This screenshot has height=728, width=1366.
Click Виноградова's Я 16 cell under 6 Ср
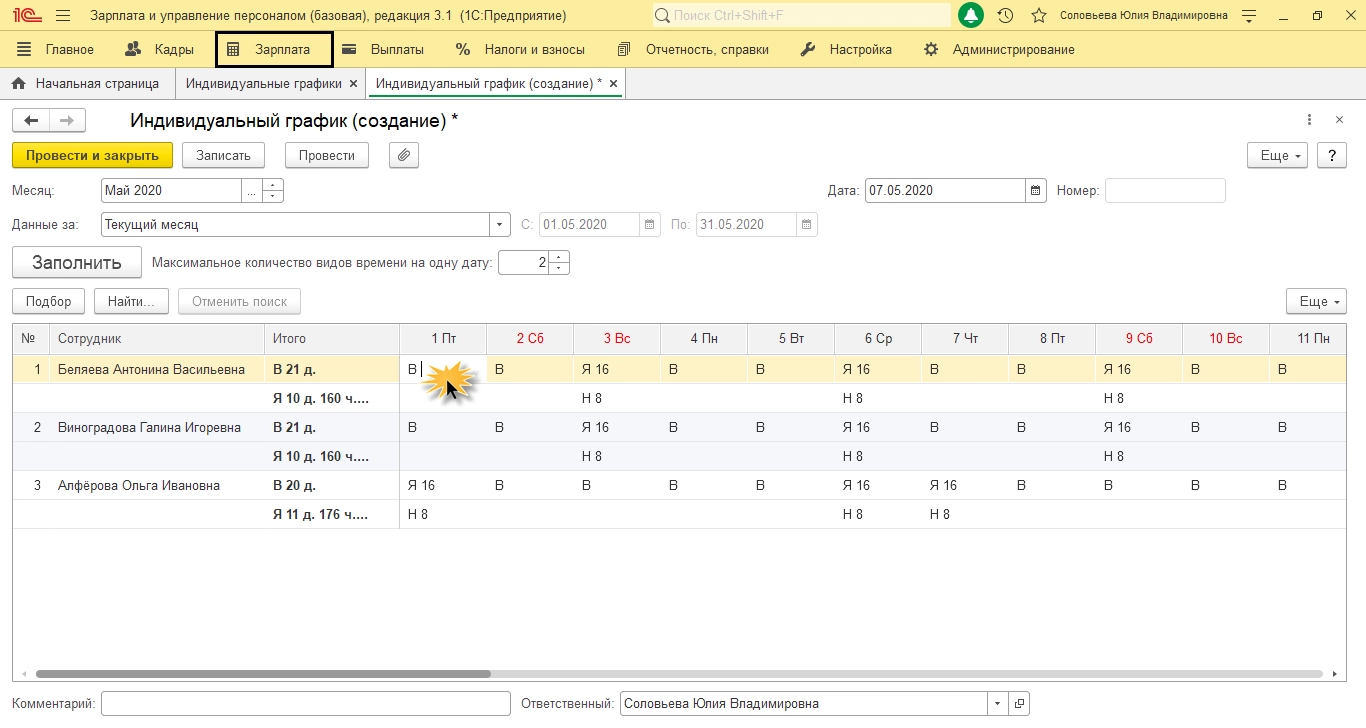878,428
